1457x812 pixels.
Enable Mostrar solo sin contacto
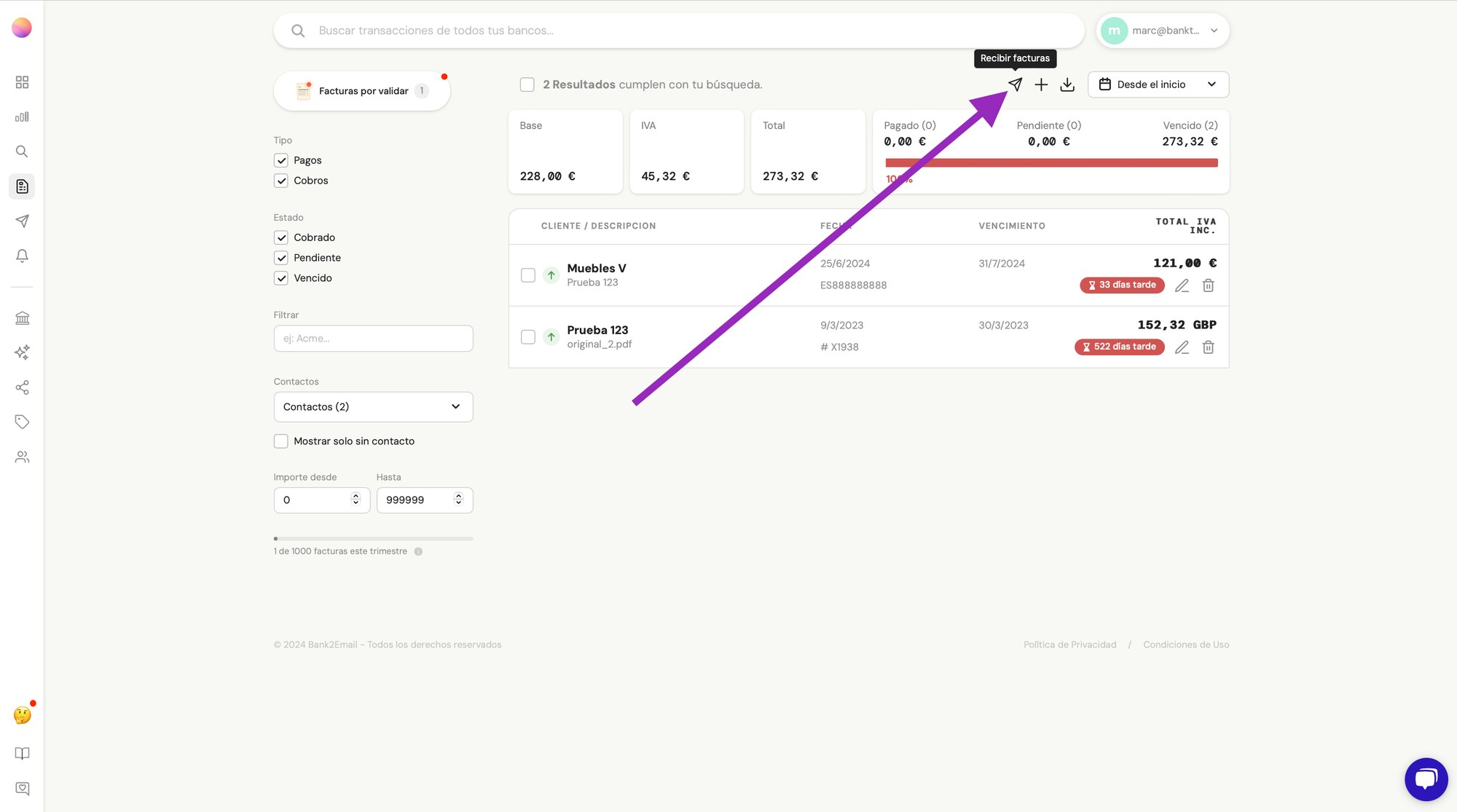click(281, 441)
